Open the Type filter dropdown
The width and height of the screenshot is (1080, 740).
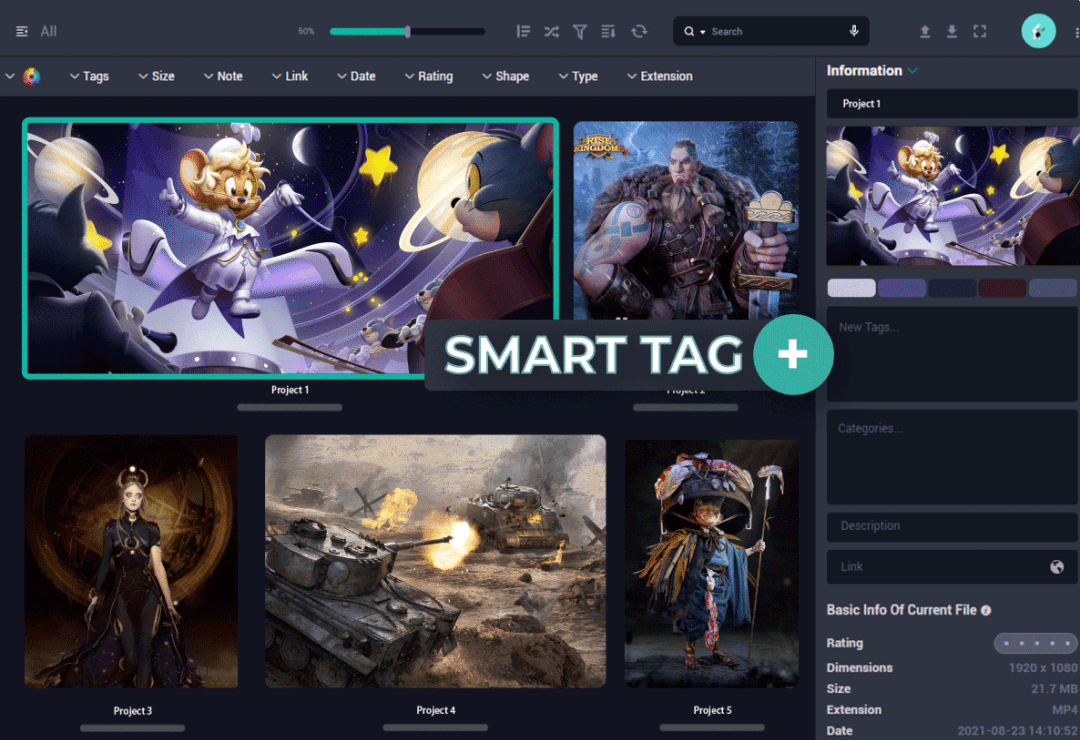tap(578, 76)
